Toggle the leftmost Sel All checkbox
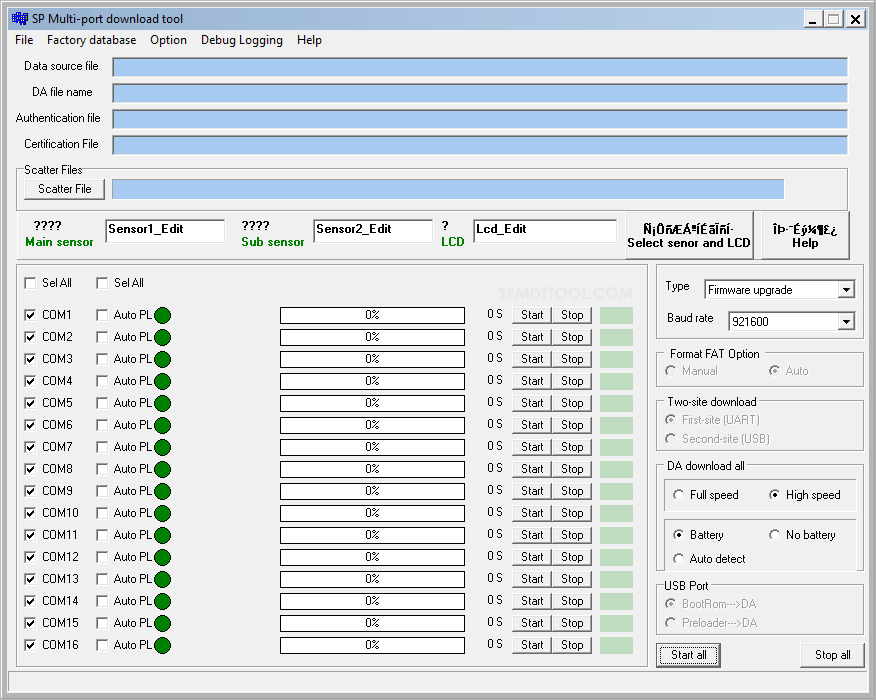Screen dimensions: 876x700 [x=29, y=283]
